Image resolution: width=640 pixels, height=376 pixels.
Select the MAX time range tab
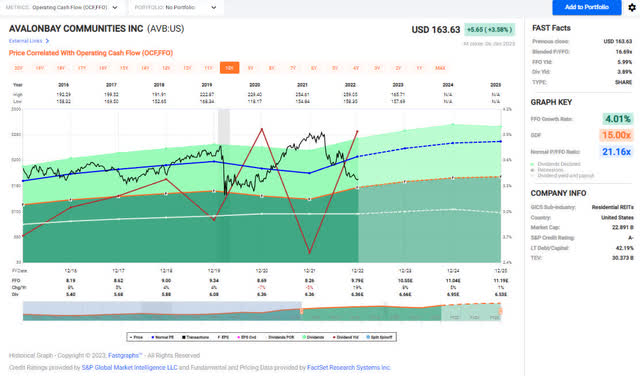(x=440, y=68)
